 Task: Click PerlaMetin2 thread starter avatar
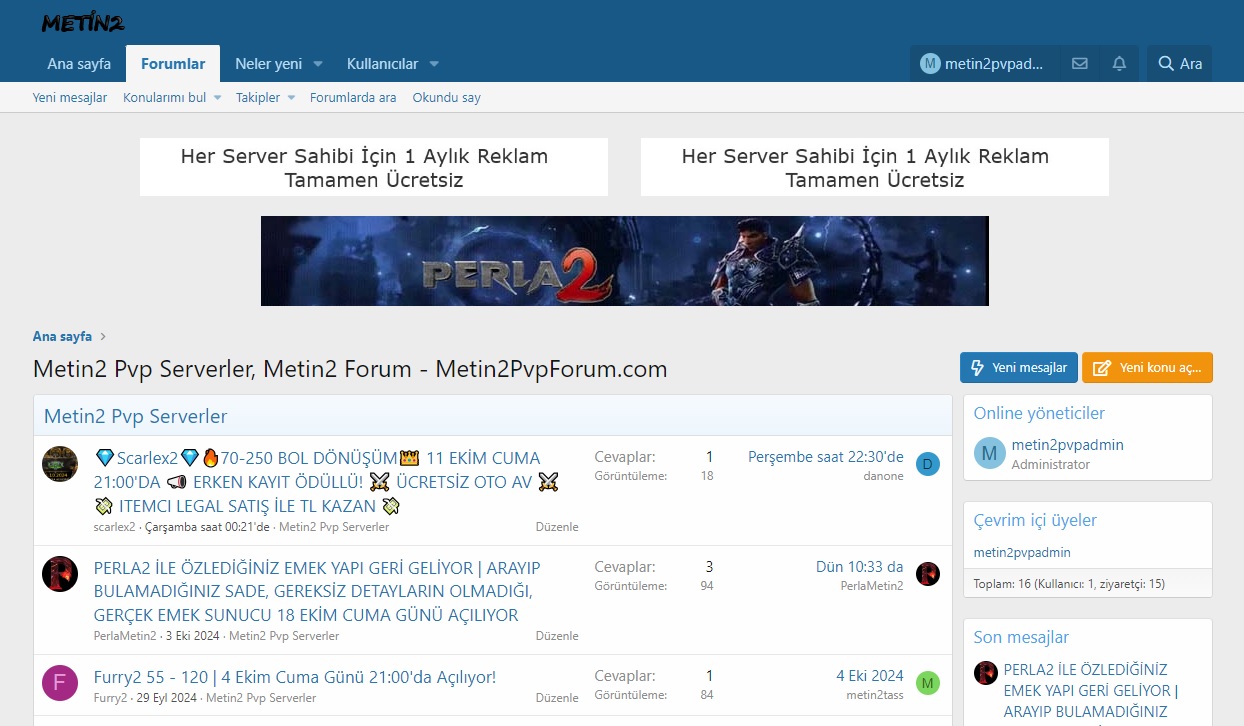60,574
